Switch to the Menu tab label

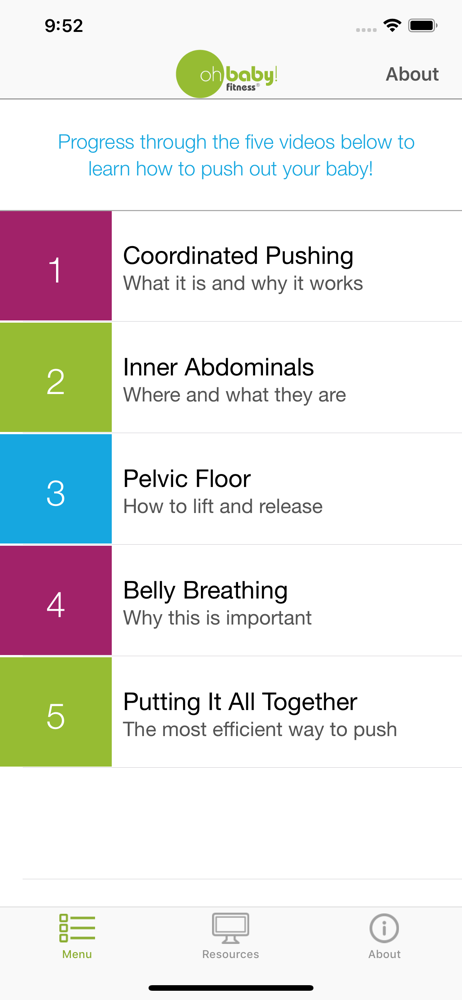coord(77,955)
